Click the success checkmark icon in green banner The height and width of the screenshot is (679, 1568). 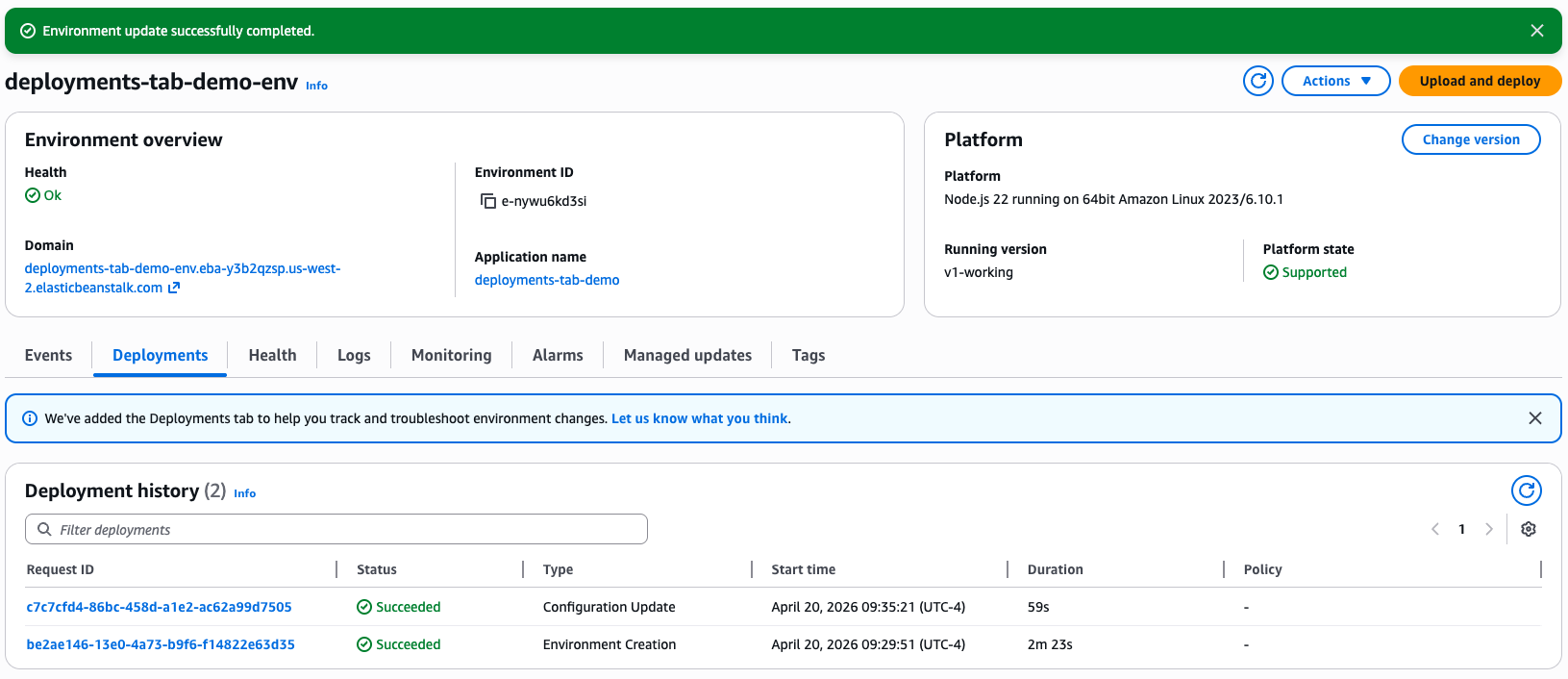[x=28, y=31]
